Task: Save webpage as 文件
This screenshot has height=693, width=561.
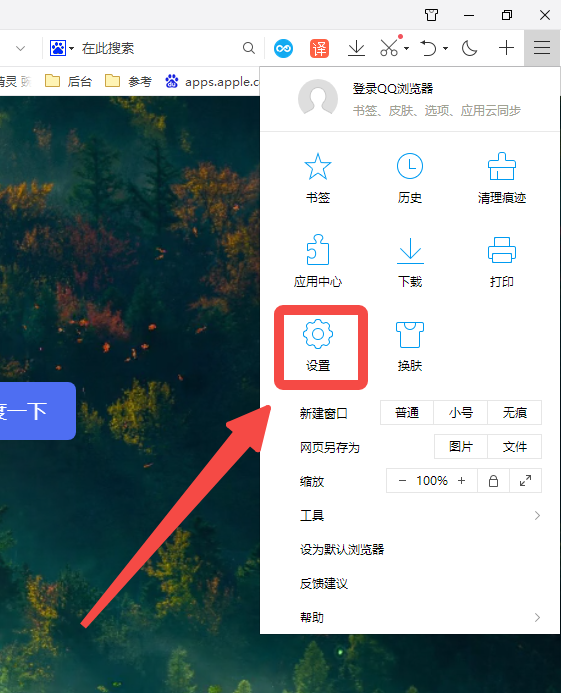Action: 515,446
